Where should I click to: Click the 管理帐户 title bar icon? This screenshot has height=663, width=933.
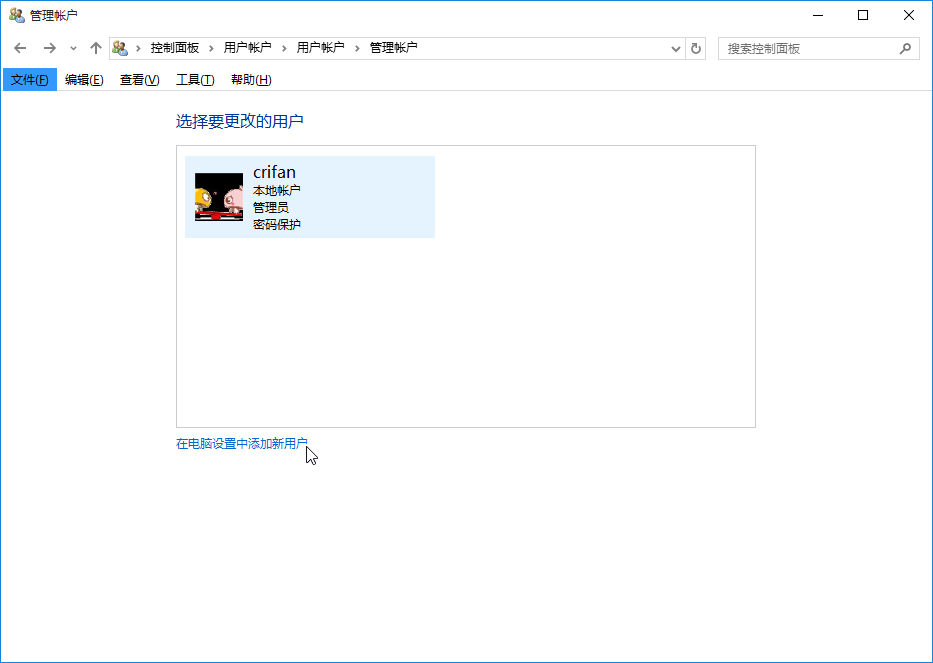[x=17, y=15]
